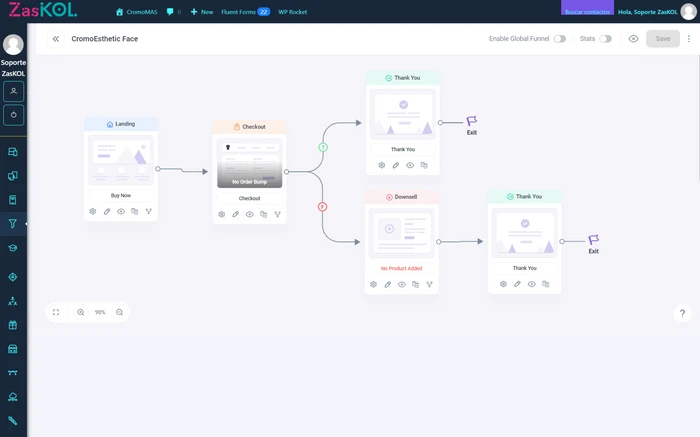
Task: Duplicate the Checkout step
Action: pyautogui.click(x=263, y=214)
